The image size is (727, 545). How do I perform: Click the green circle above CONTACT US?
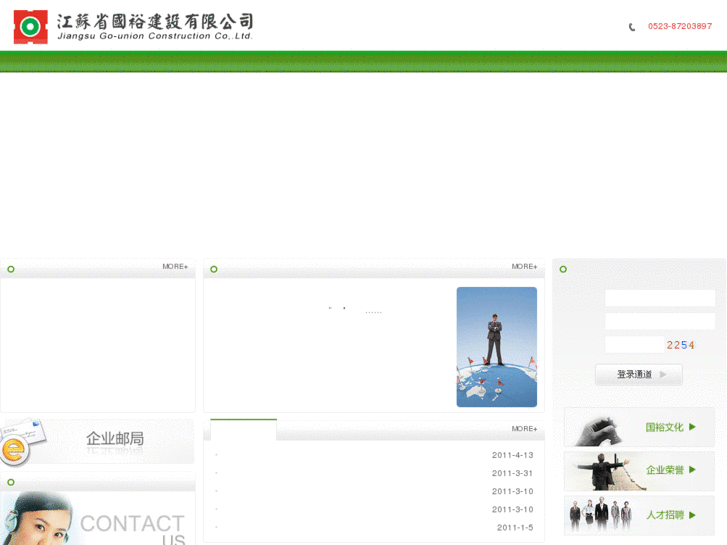[11, 482]
